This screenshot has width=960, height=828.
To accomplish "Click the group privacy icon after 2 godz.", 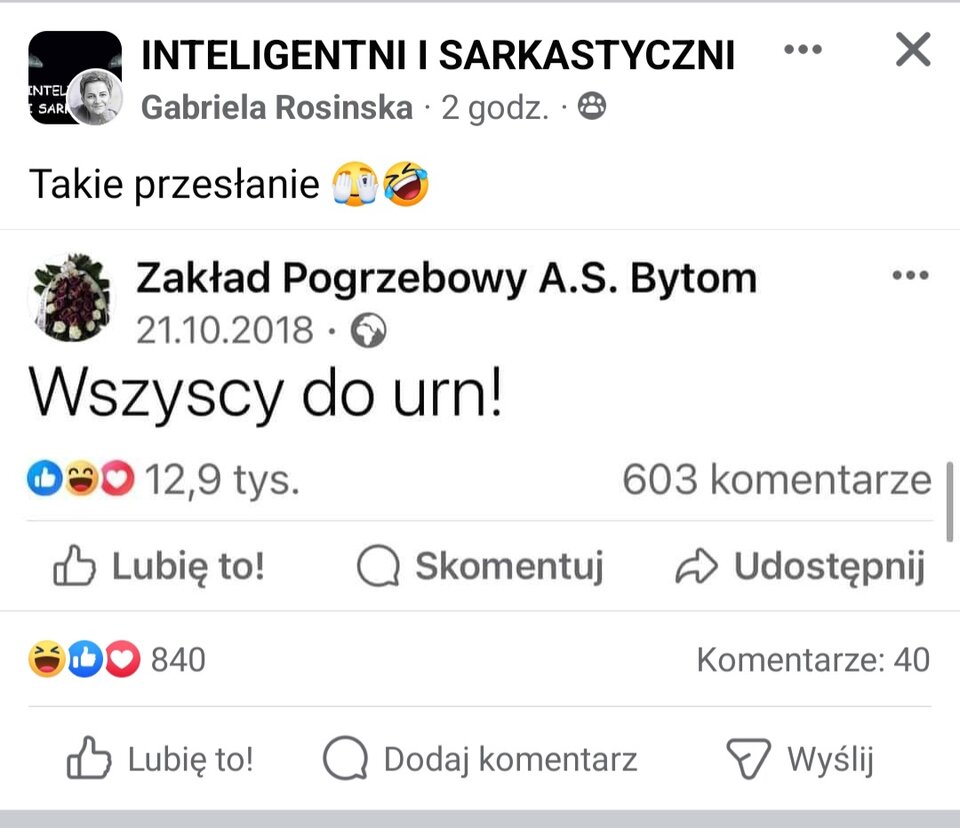I will [x=592, y=104].
